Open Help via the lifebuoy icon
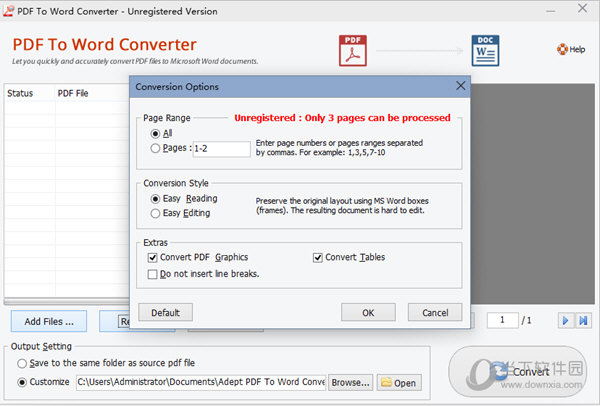 [x=562, y=49]
